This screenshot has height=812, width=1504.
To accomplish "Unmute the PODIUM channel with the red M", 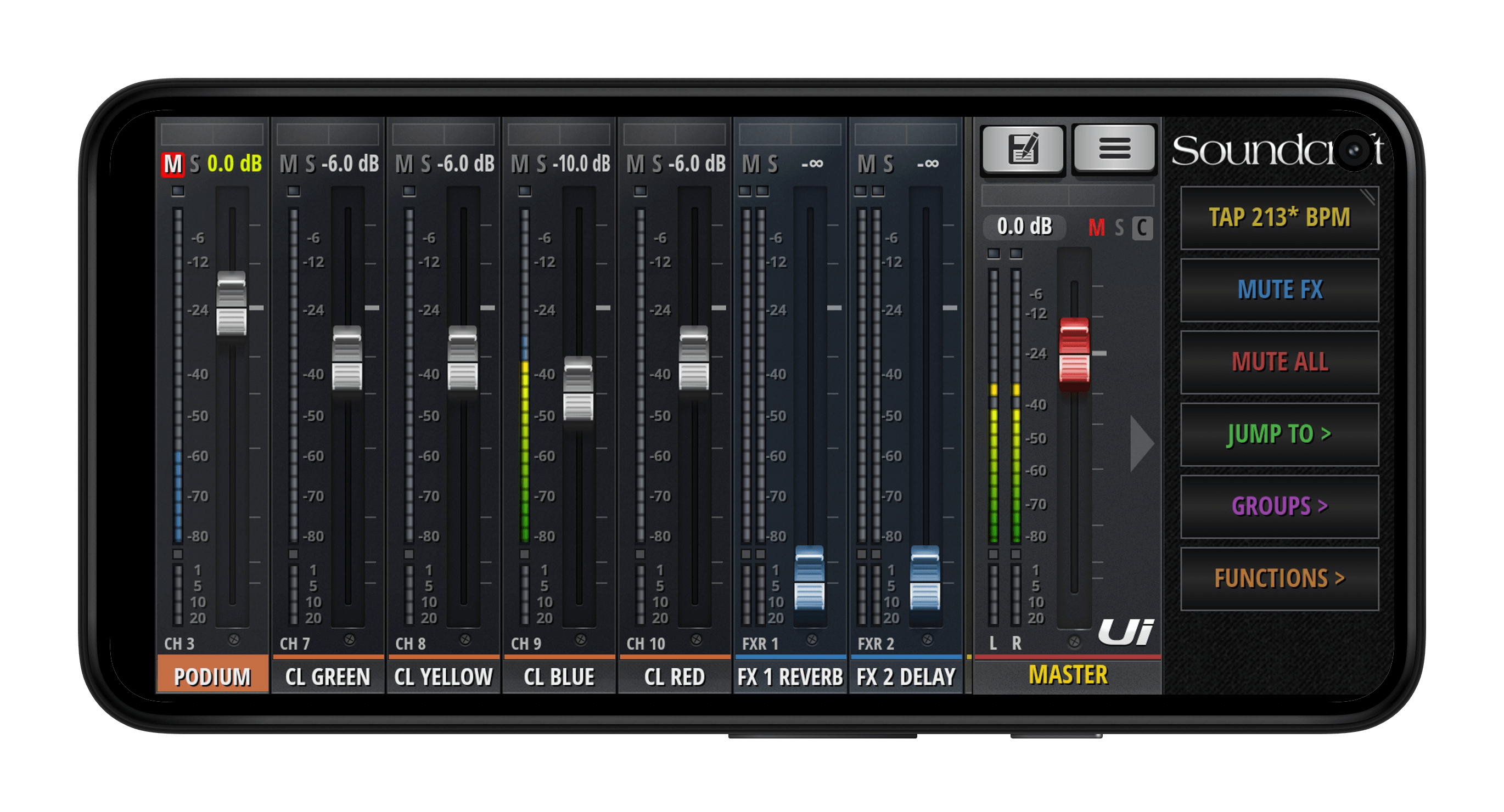I will 172,164.
